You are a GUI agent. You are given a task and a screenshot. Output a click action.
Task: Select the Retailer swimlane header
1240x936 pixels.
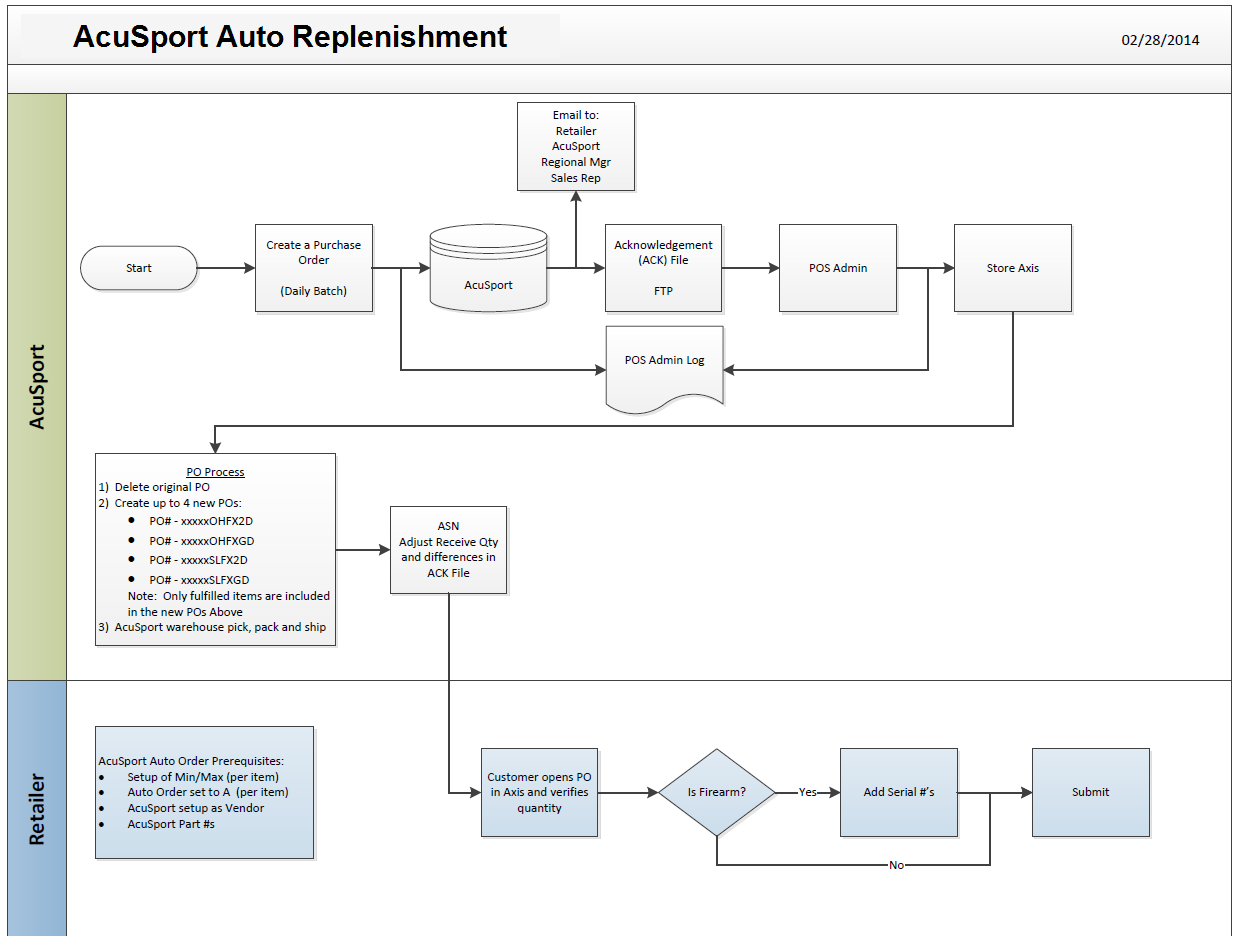pos(37,808)
